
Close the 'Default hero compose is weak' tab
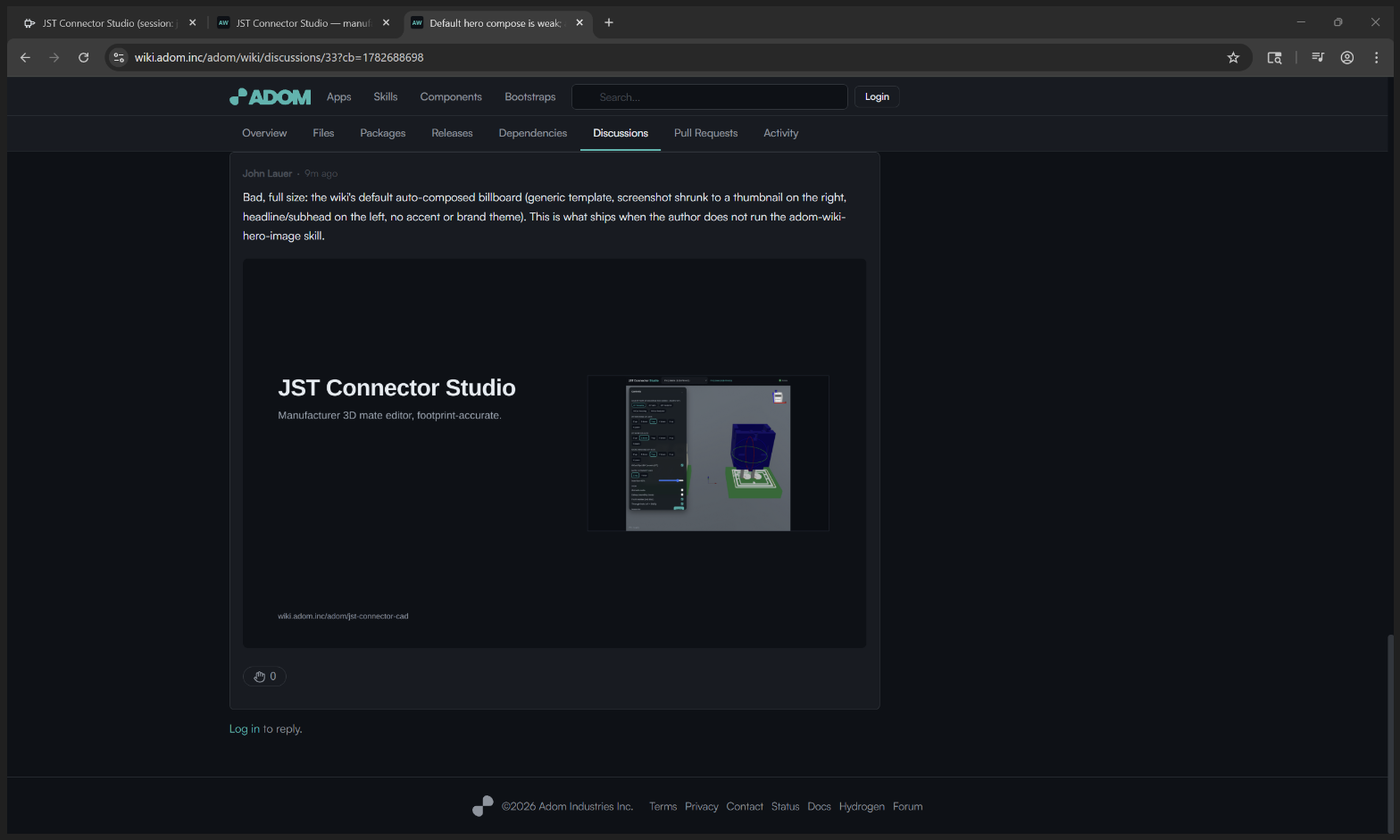click(579, 23)
